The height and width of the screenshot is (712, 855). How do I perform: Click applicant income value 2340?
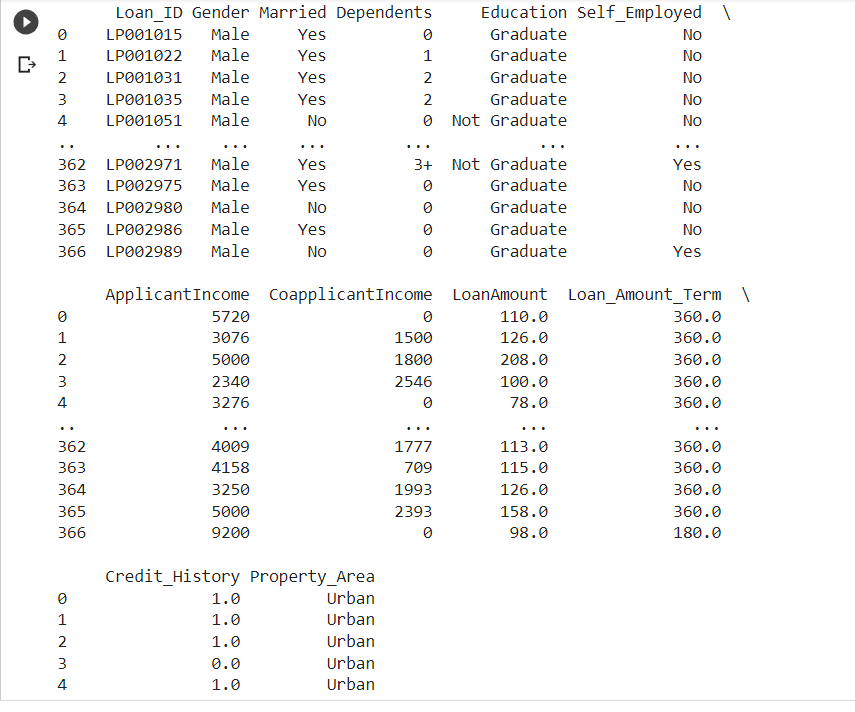coord(230,382)
